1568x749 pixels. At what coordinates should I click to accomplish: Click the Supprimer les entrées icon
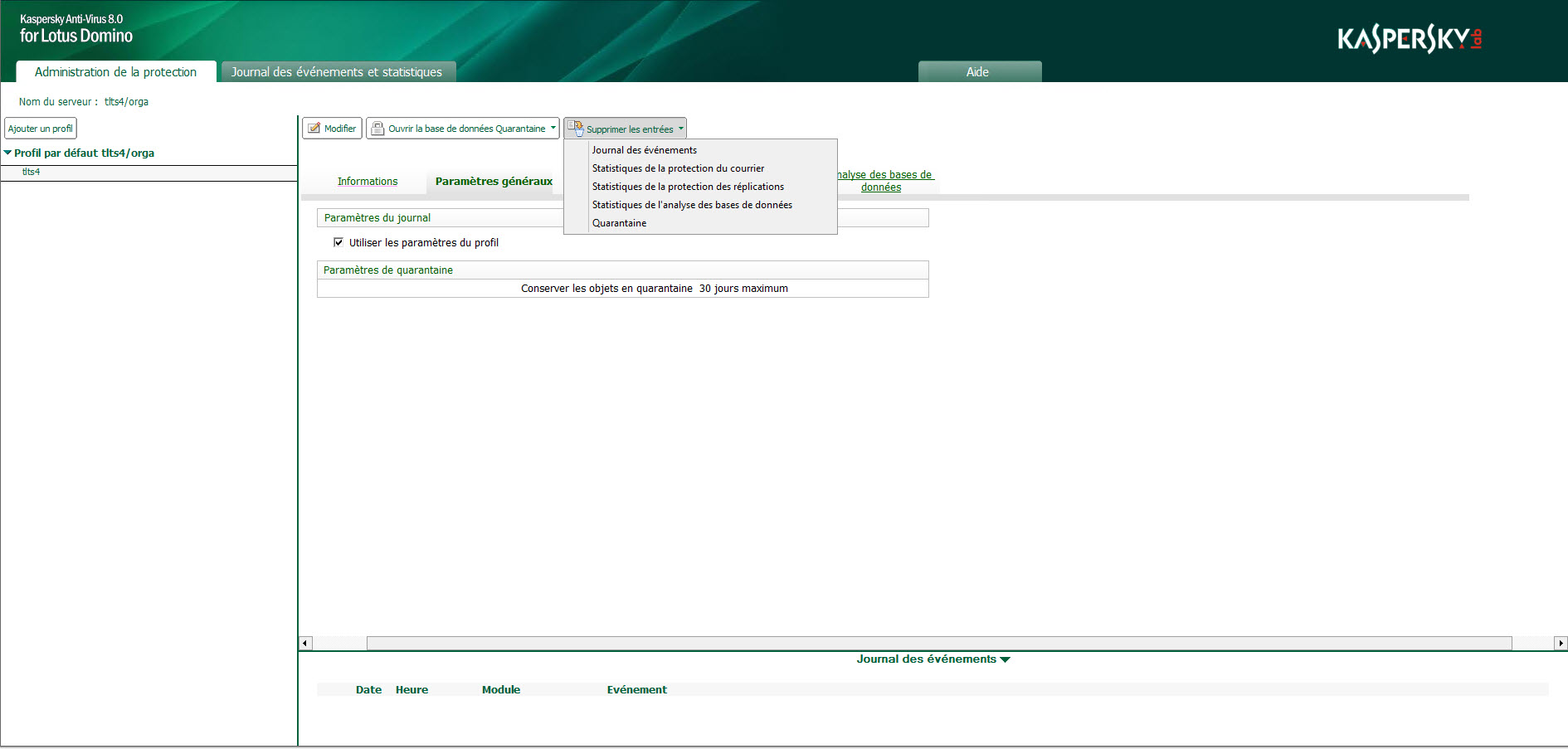click(x=576, y=129)
